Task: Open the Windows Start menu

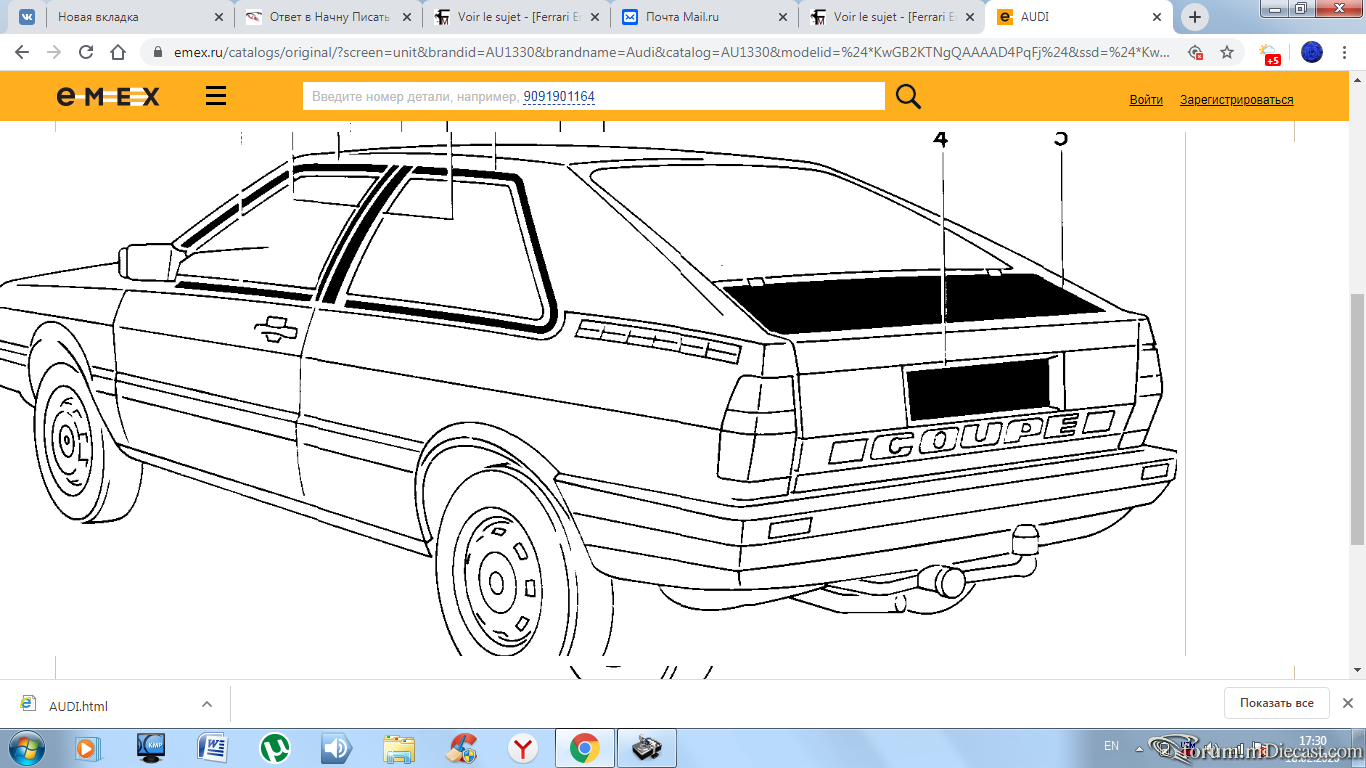Action: [x=27, y=747]
